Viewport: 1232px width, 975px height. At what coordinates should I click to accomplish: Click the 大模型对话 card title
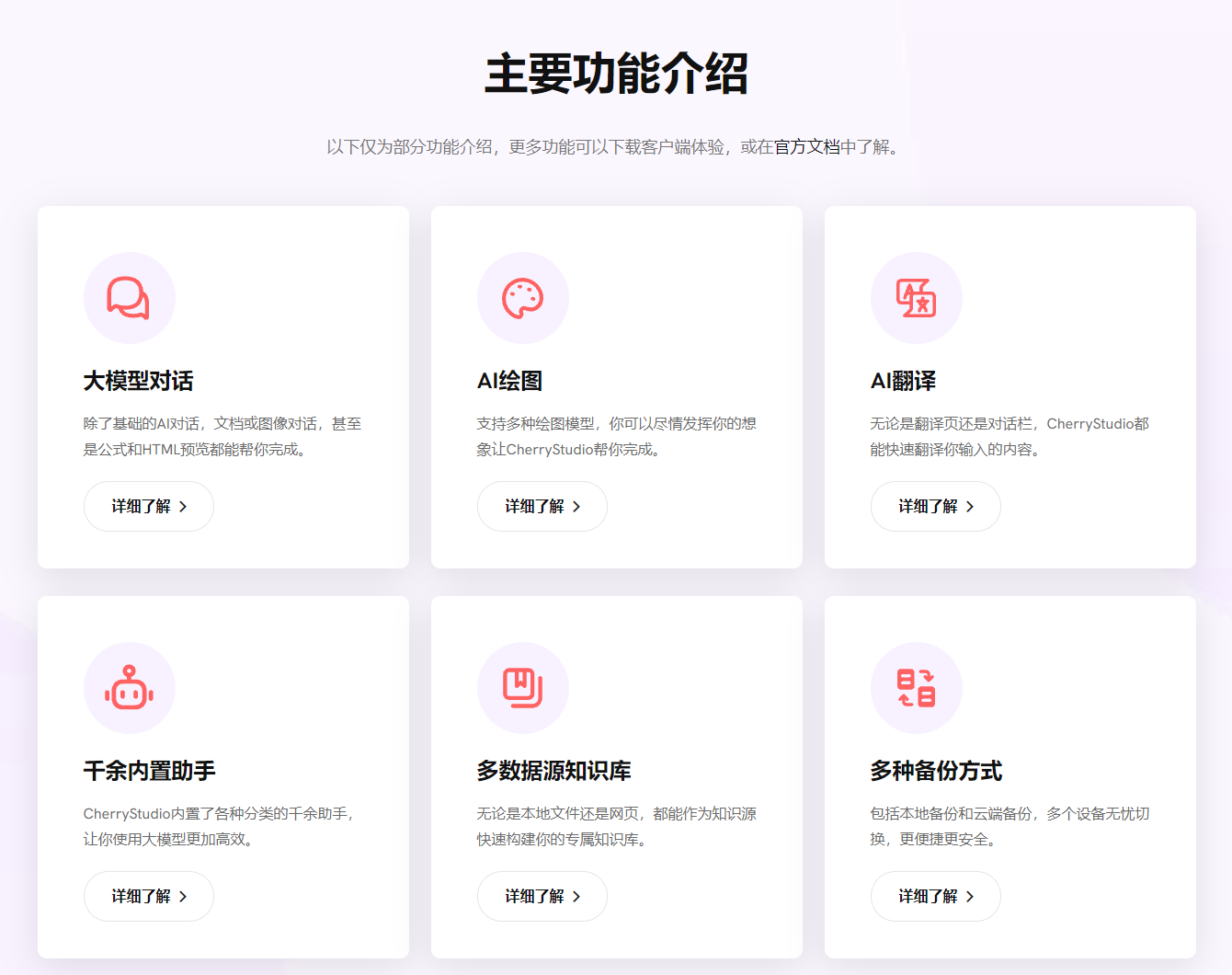(139, 381)
